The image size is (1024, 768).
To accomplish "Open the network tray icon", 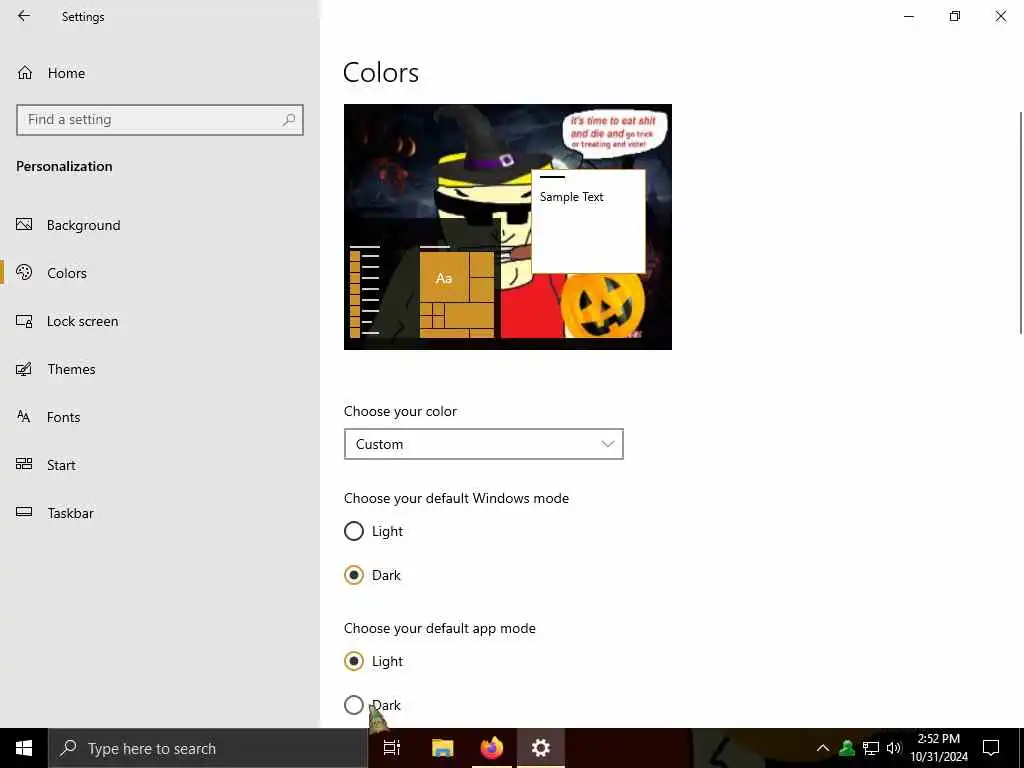I will (871, 748).
